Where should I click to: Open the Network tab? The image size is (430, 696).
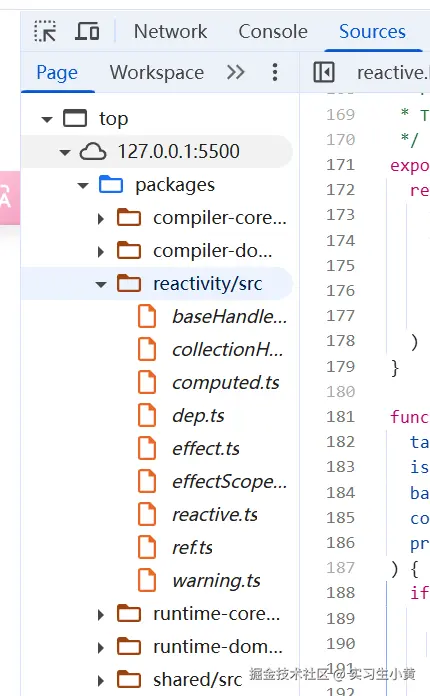click(x=170, y=32)
